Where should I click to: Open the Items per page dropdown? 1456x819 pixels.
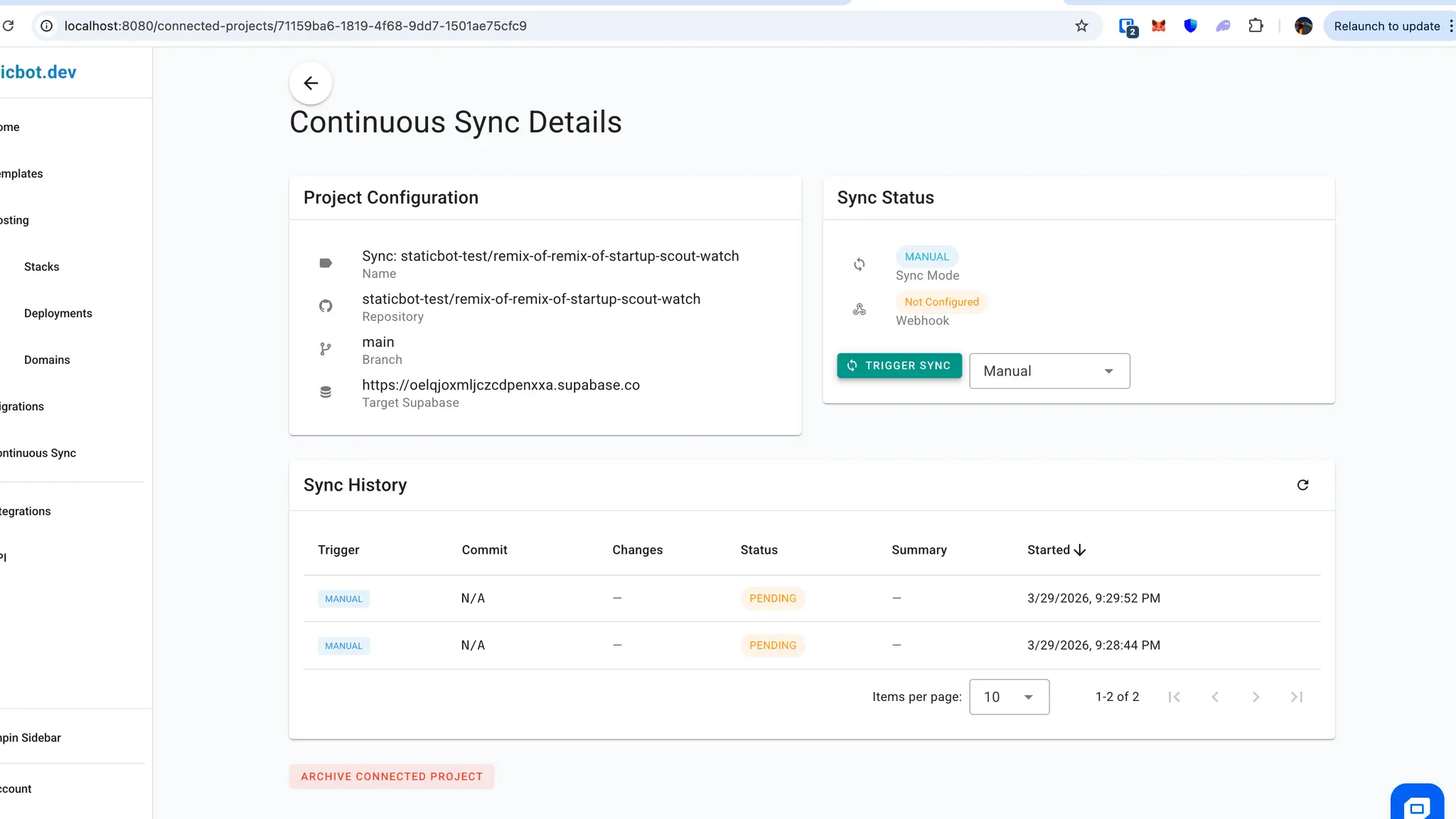pos(1009,697)
